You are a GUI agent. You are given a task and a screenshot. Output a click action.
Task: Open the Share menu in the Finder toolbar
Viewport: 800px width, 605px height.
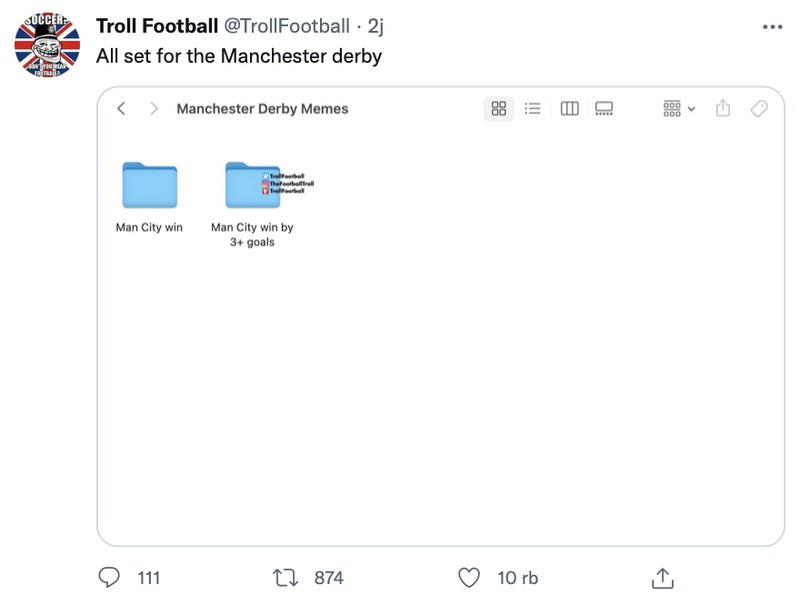pos(721,108)
